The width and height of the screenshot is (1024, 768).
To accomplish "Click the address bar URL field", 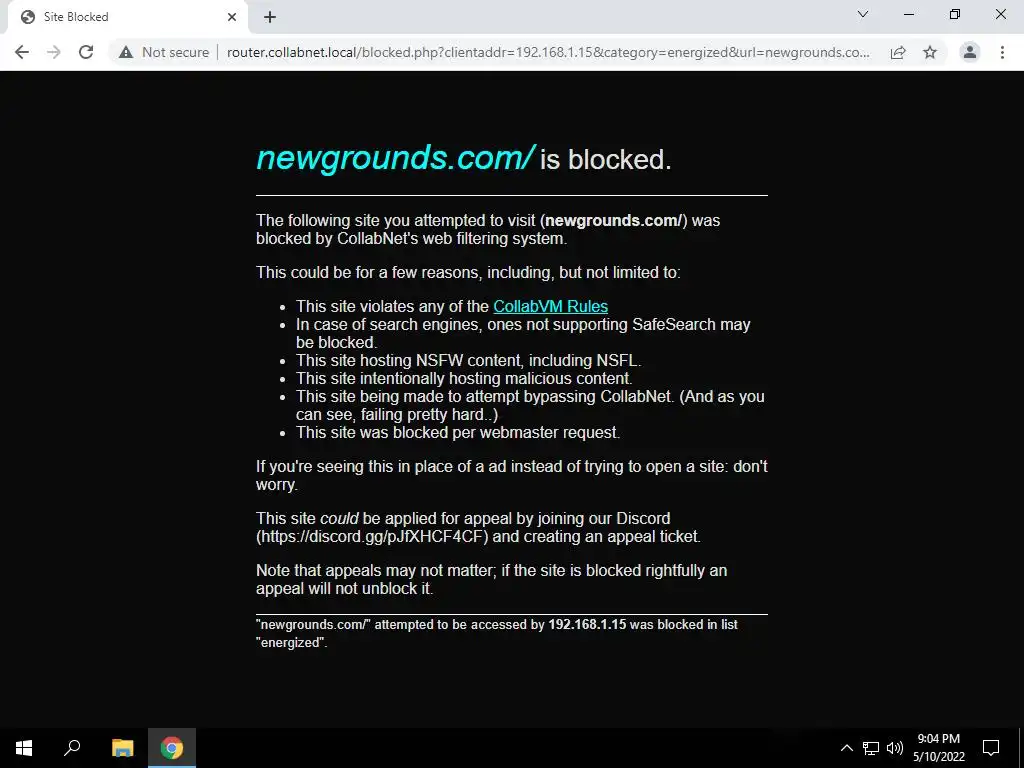I will pyautogui.click(x=548, y=52).
